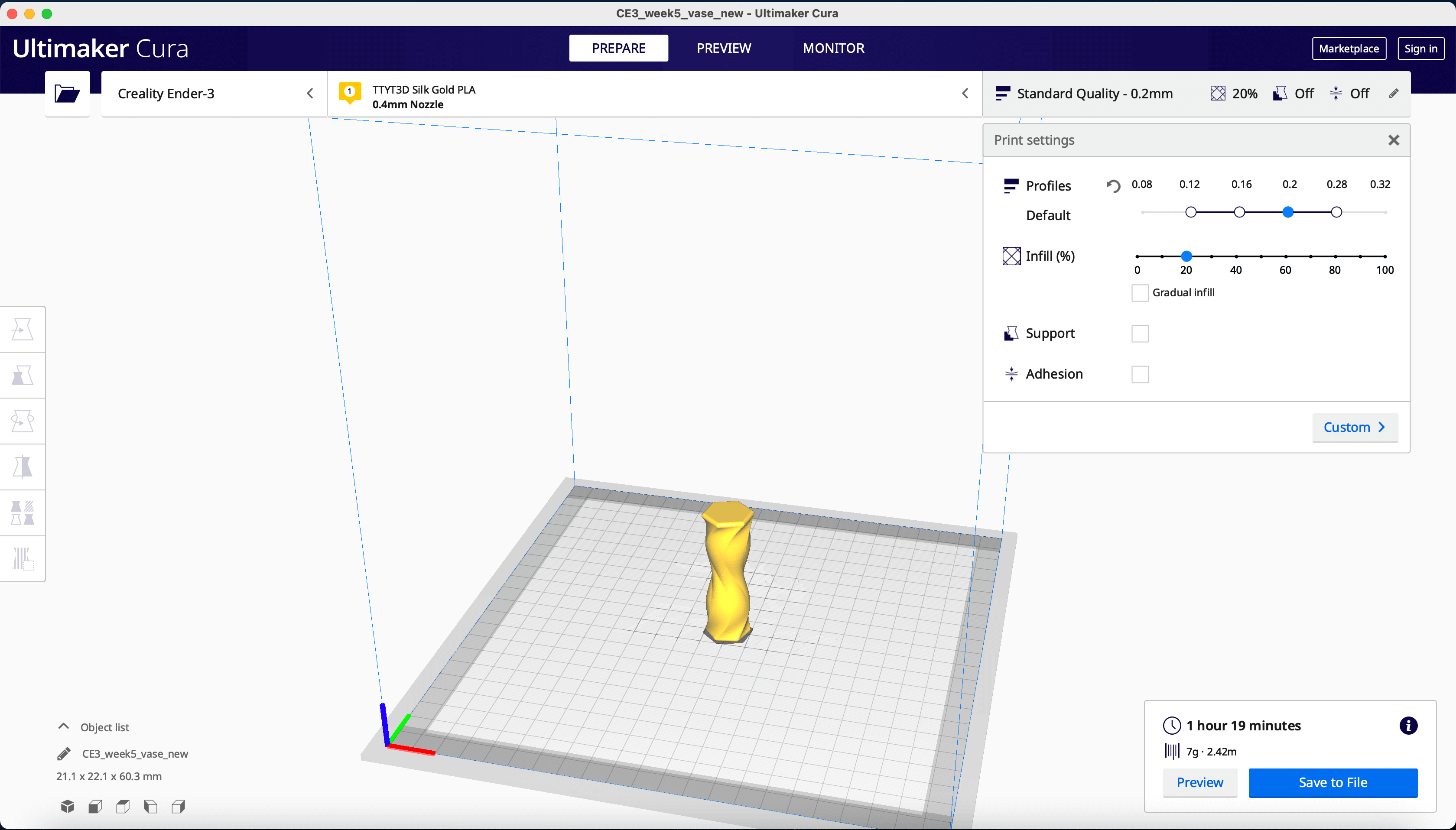This screenshot has width=1456, height=830.
Task: Click the Default profile label
Action: (x=1048, y=215)
